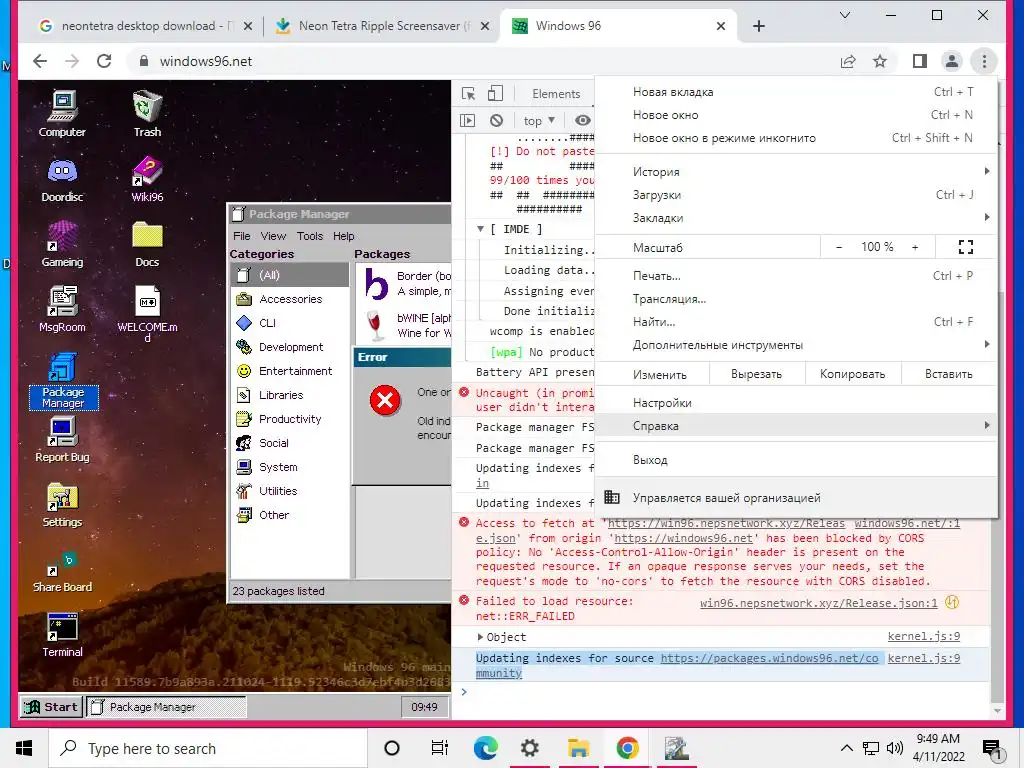
Task: Open File Explorer from the taskbar
Action: (x=579, y=748)
